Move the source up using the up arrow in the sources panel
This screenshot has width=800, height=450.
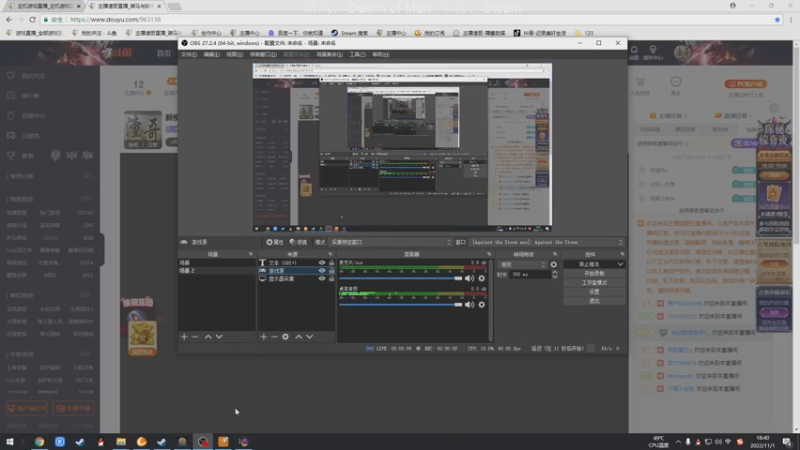tap(298, 337)
